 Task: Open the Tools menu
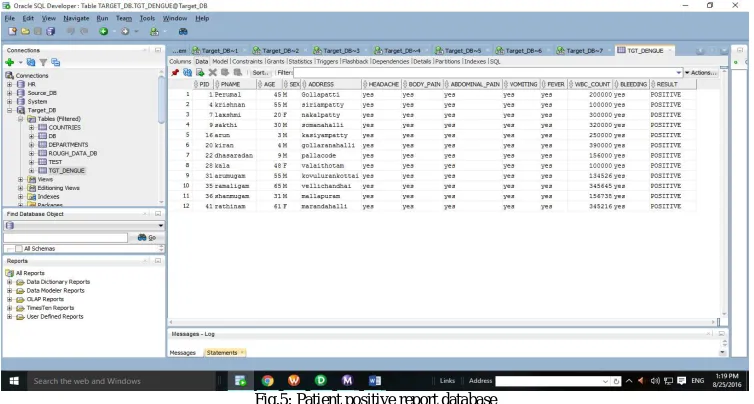[x=147, y=18]
